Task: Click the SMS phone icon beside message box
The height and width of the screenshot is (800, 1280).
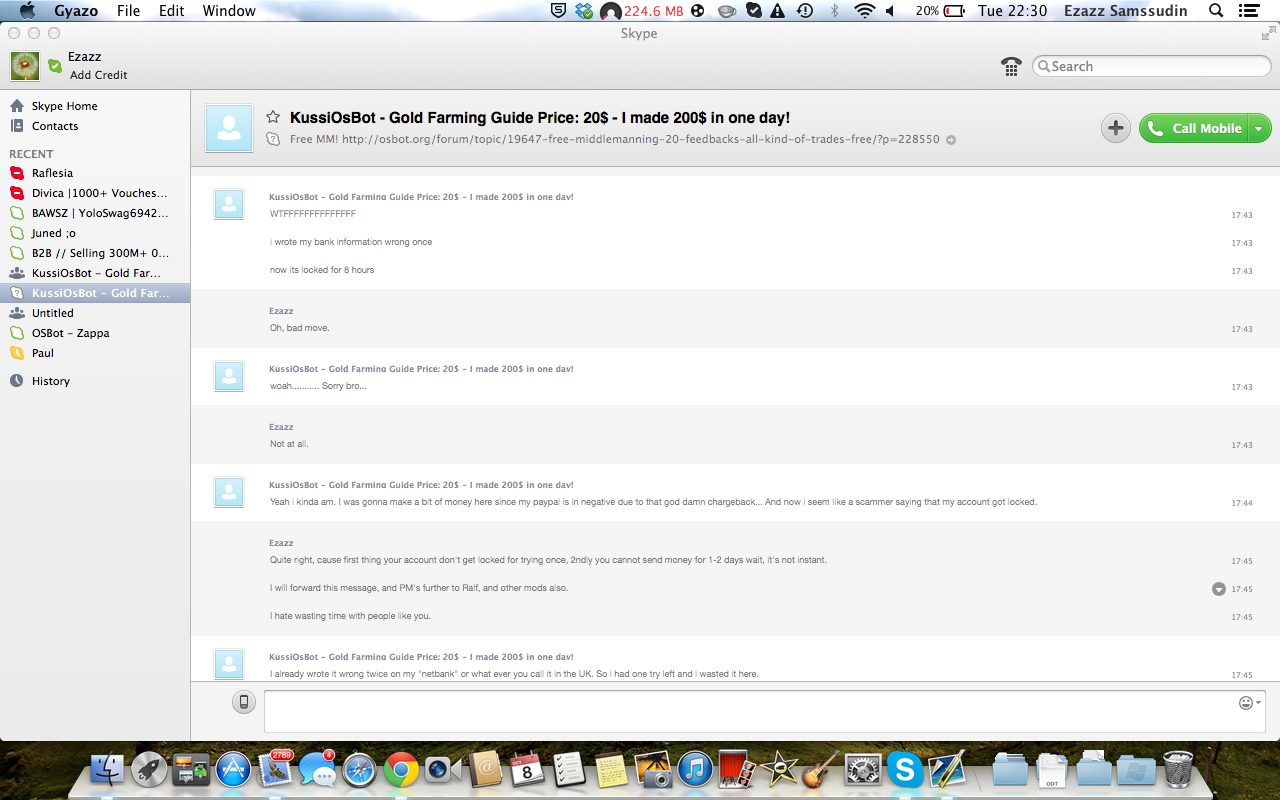Action: (244, 702)
